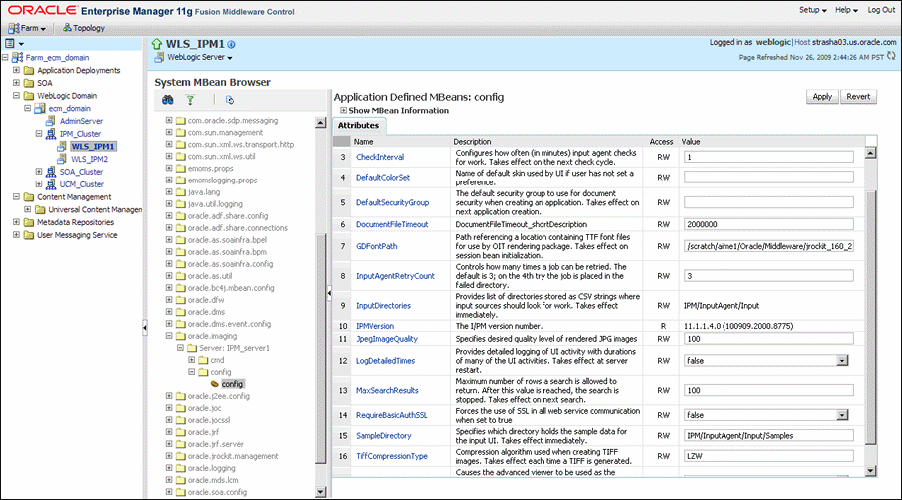The image size is (902, 500).
Task: Click the WLS_IPM2 server icon
Action: [62, 159]
